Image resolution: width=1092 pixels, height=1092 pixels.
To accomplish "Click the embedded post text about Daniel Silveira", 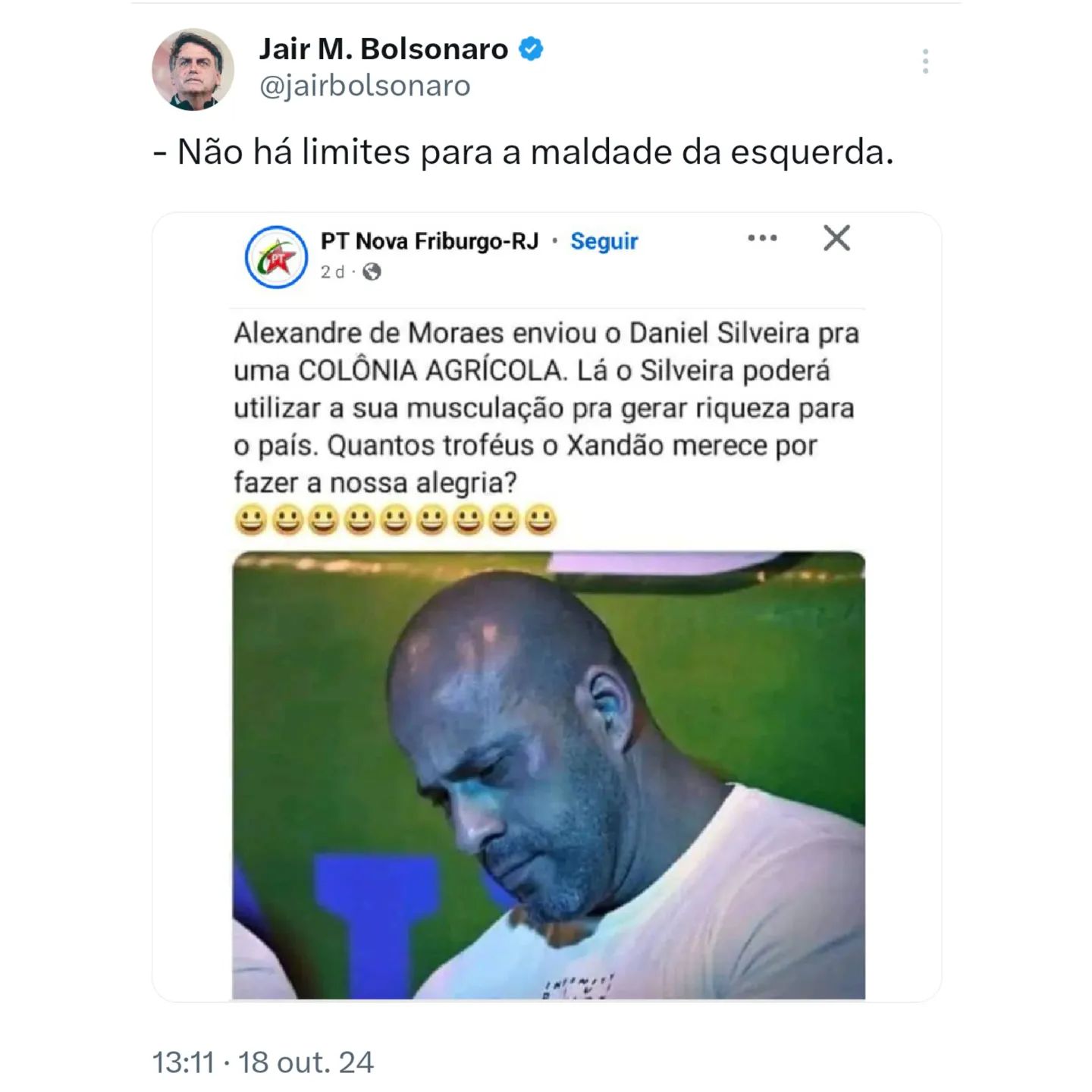I will (546, 407).
